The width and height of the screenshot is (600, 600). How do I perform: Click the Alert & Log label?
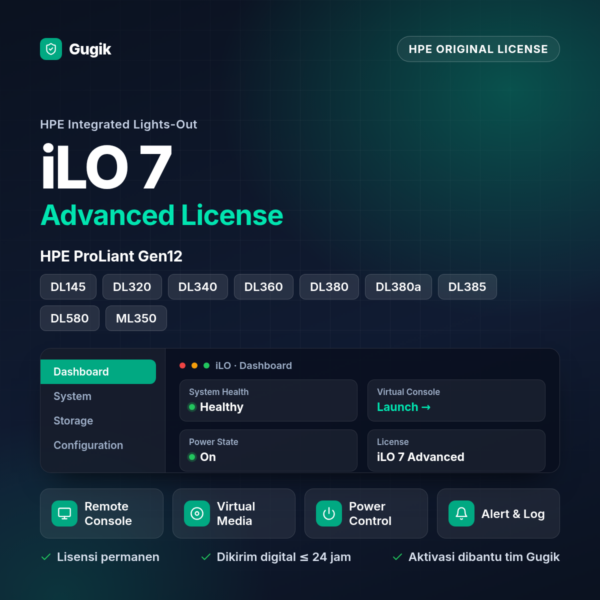513,514
